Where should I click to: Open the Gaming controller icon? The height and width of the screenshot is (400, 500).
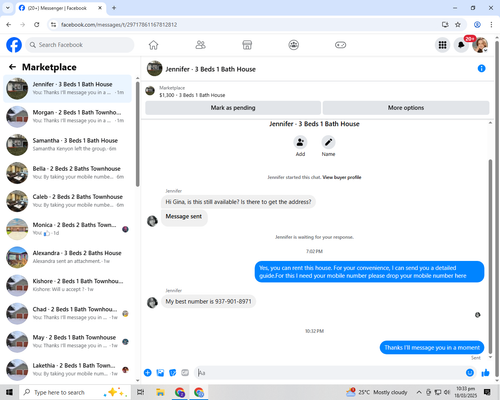click(340, 45)
